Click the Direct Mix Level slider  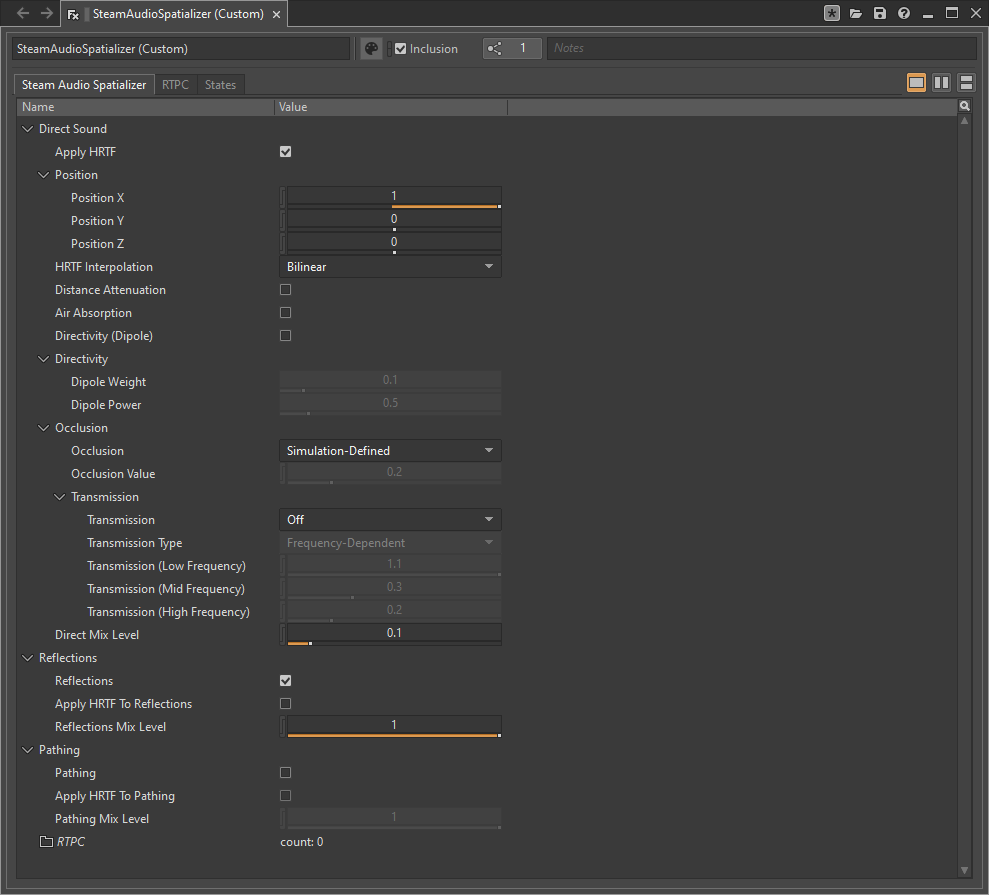tap(394, 635)
